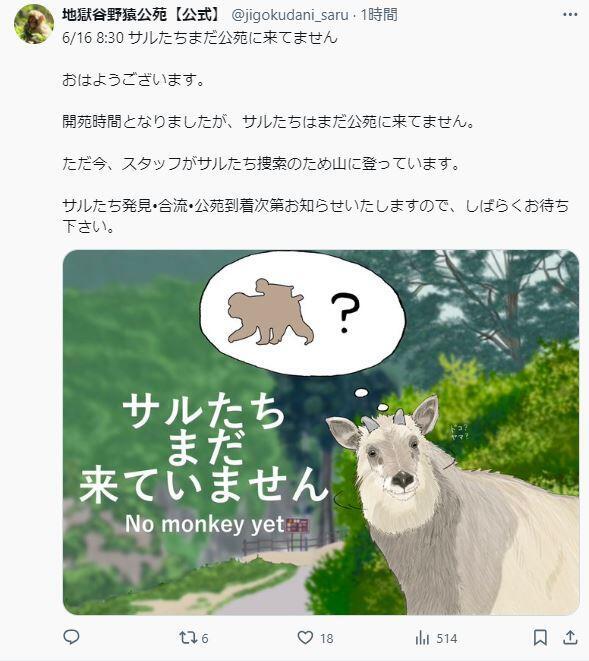589x661 pixels.
Task: Click the view count 514
Action: [446, 639]
